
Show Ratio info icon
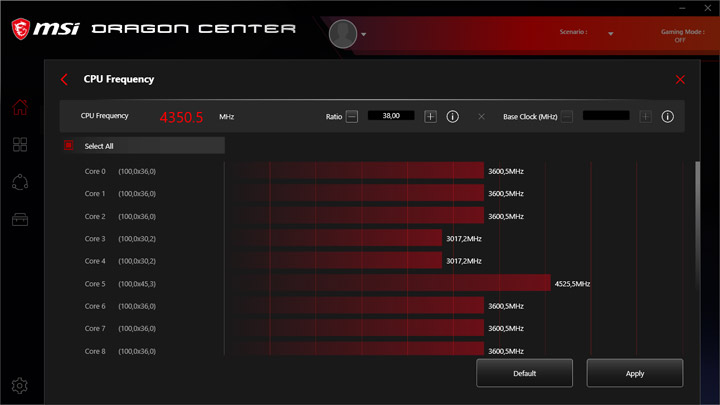coord(452,117)
